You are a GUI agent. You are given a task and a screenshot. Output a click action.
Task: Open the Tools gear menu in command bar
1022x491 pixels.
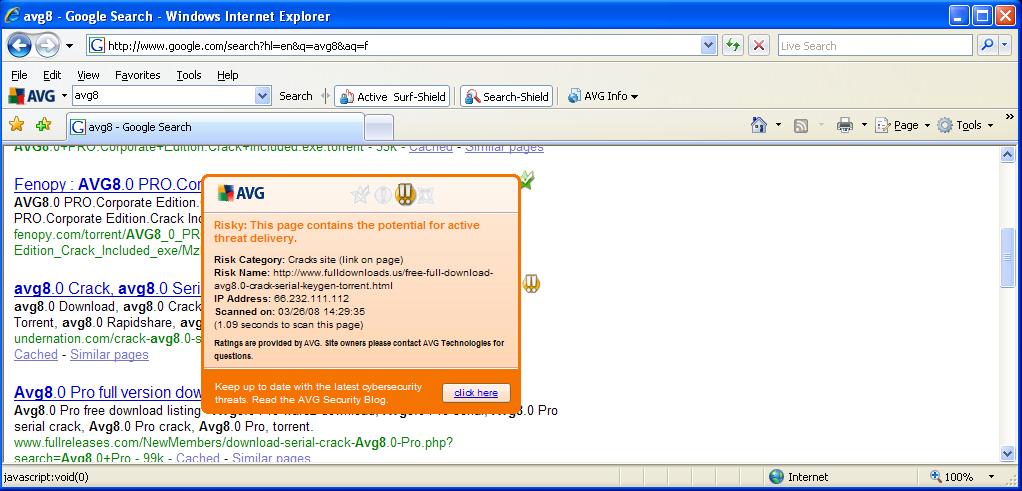[x=965, y=125]
